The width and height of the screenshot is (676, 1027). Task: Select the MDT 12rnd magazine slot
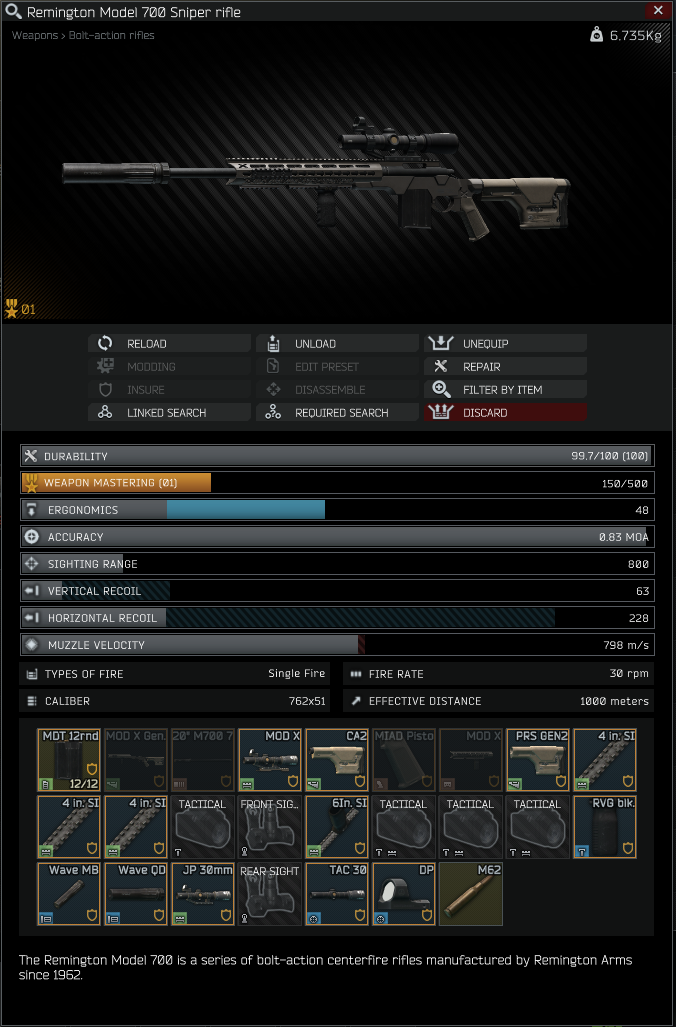(69, 760)
